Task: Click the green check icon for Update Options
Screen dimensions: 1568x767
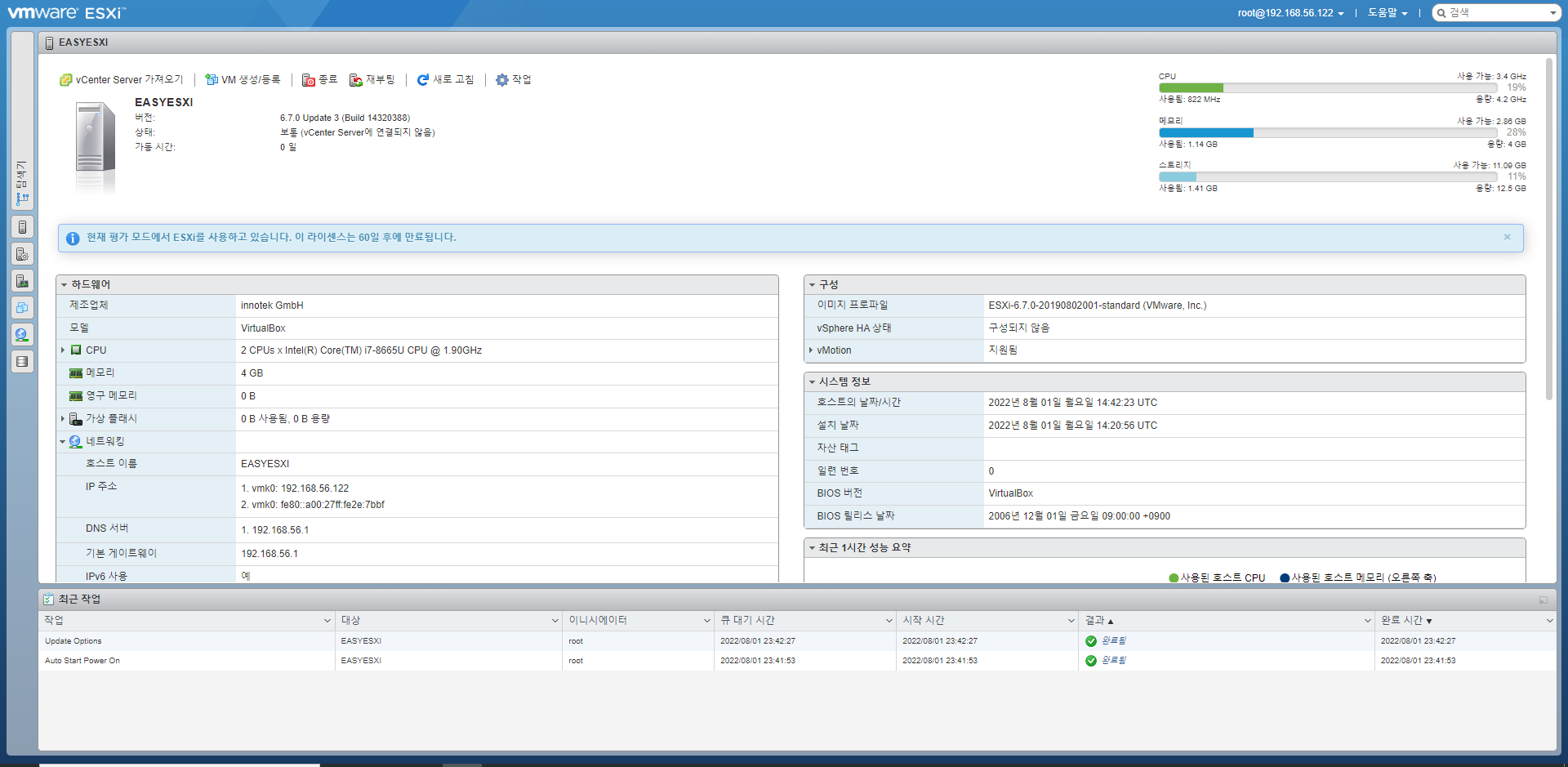Action: point(1091,641)
